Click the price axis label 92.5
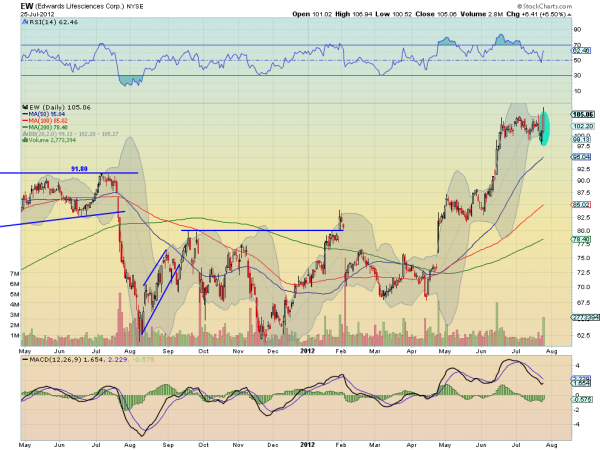600x450 pixels. 584,169
